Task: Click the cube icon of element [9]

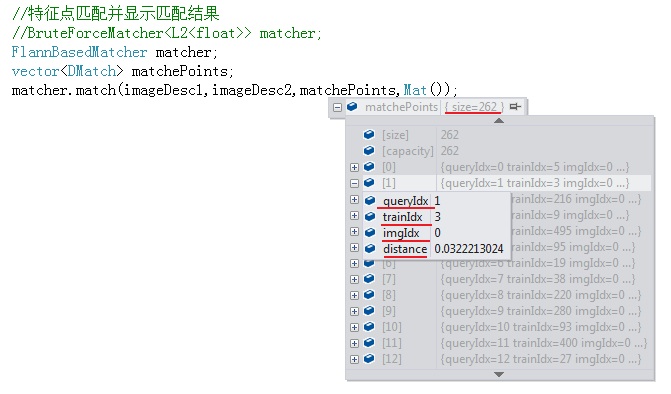Action: point(369,311)
